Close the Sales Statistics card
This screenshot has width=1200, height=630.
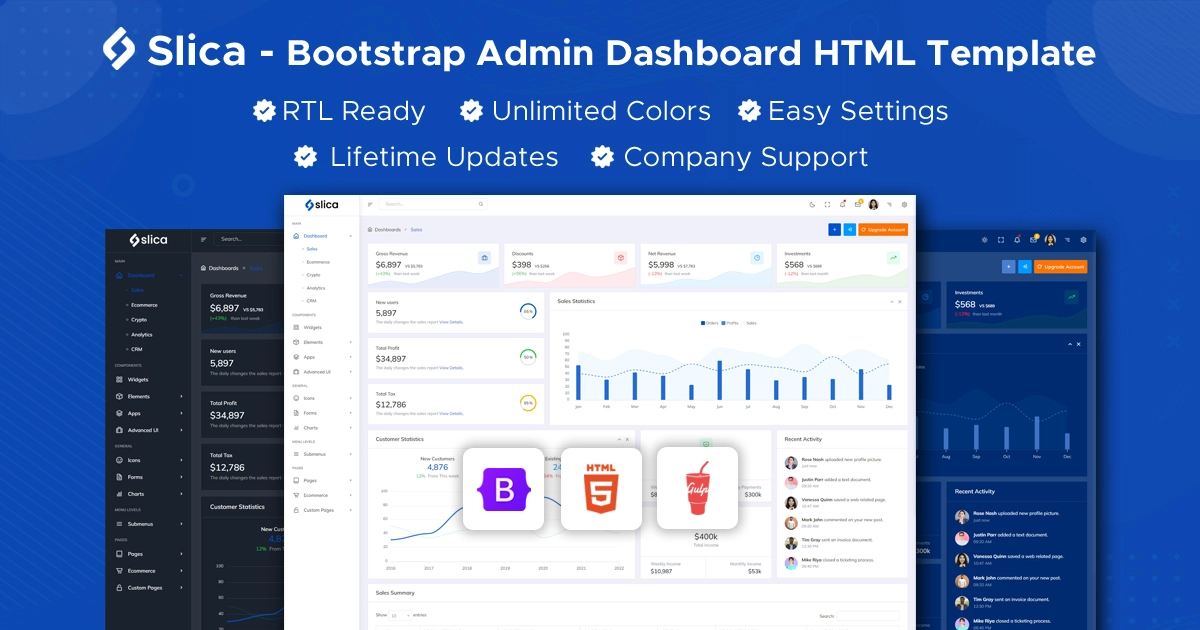[x=899, y=301]
